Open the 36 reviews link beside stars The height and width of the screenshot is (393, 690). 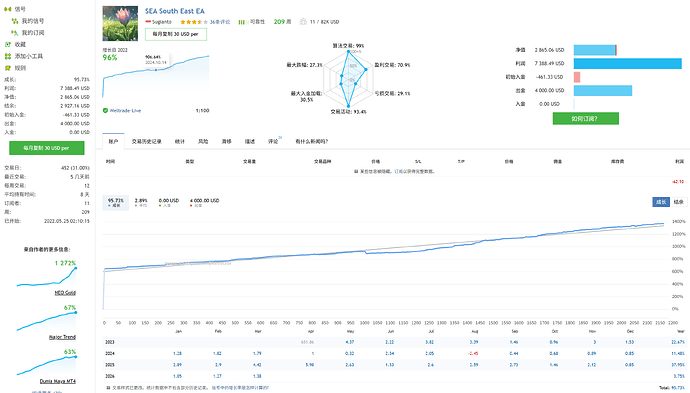(x=220, y=22)
